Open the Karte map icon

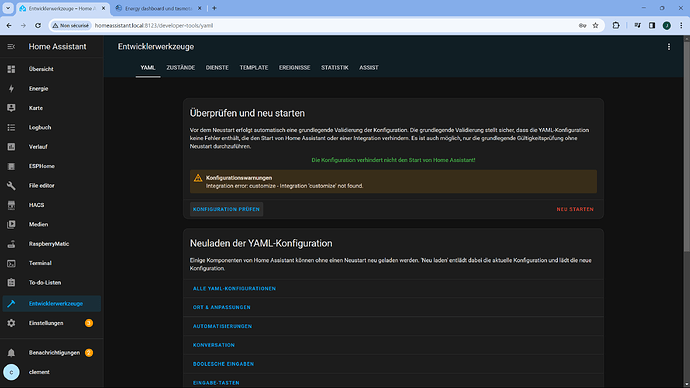[x=11, y=108]
